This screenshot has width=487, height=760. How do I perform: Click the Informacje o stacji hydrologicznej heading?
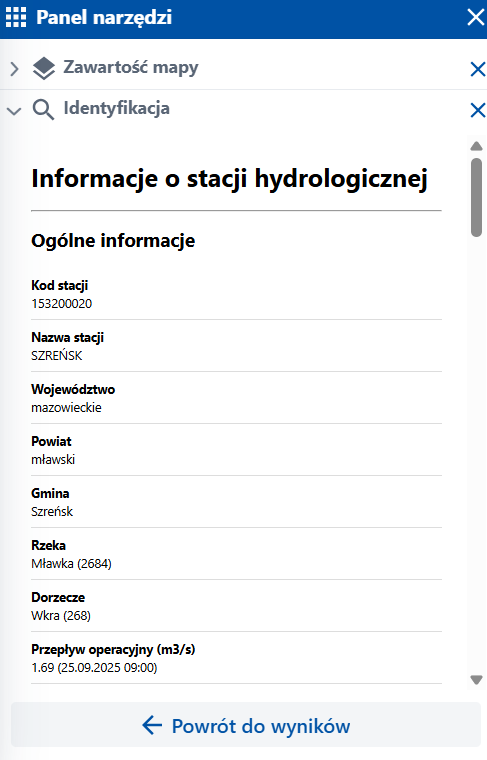(x=229, y=179)
